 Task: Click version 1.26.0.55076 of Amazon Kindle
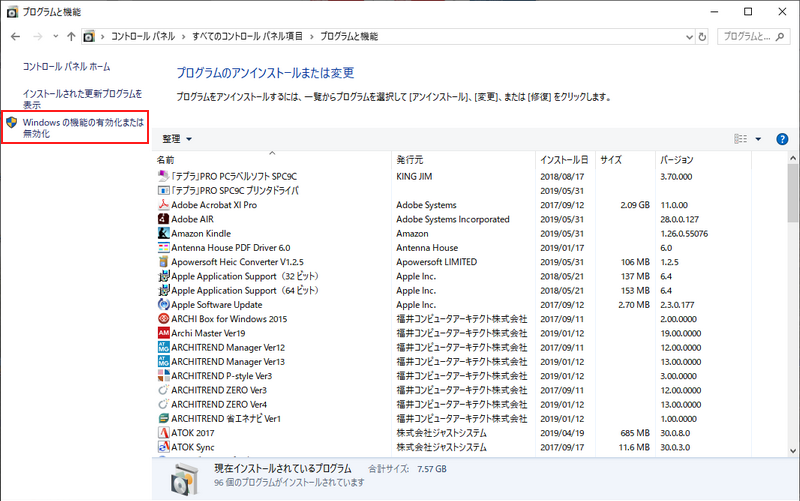pyautogui.click(x=684, y=234)
